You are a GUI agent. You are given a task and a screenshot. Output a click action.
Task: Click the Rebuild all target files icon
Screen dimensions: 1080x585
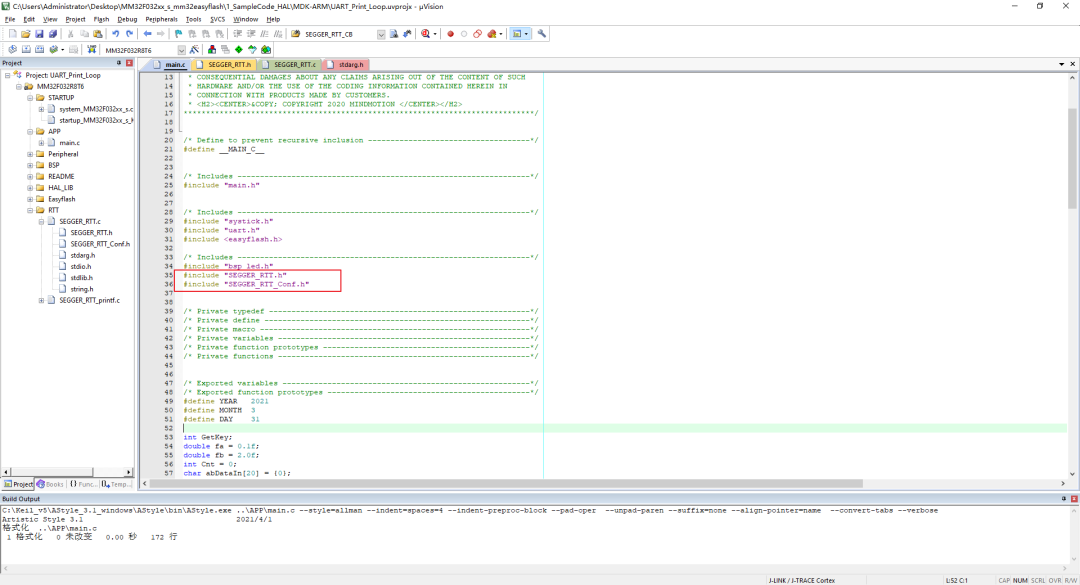tap(39, 50)
